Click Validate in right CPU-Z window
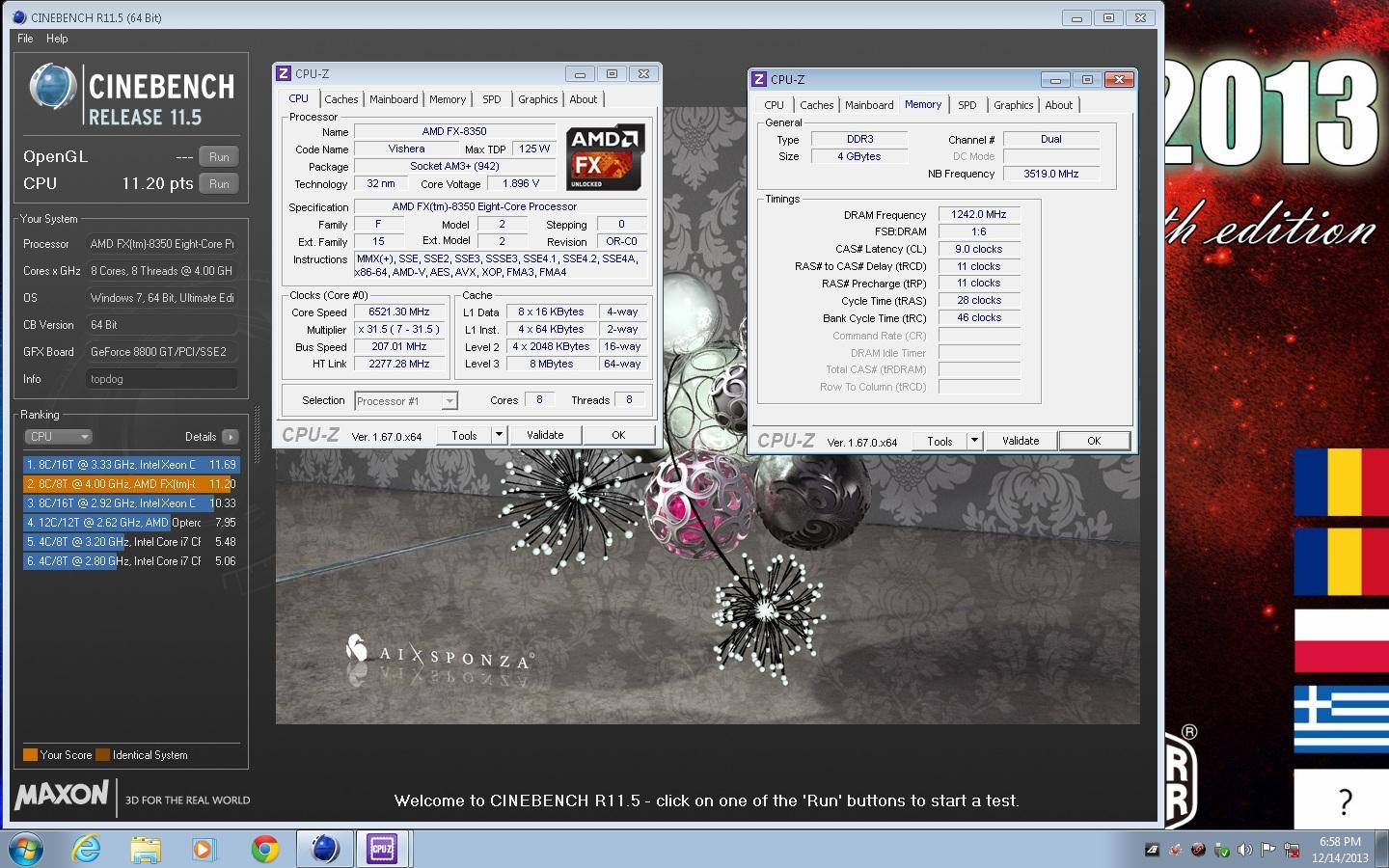 point(1021,441)
